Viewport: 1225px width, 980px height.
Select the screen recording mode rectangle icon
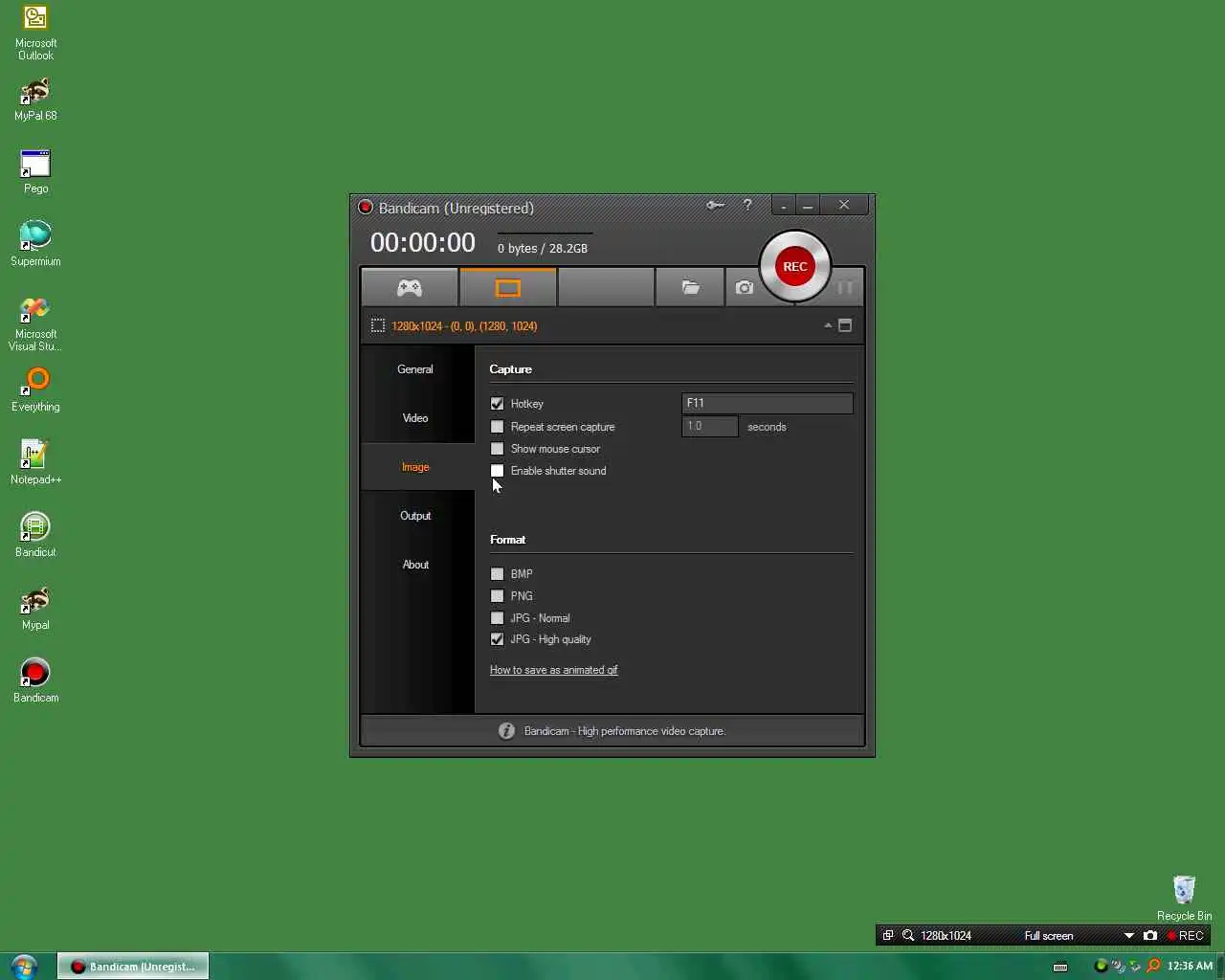click(508, 287)
